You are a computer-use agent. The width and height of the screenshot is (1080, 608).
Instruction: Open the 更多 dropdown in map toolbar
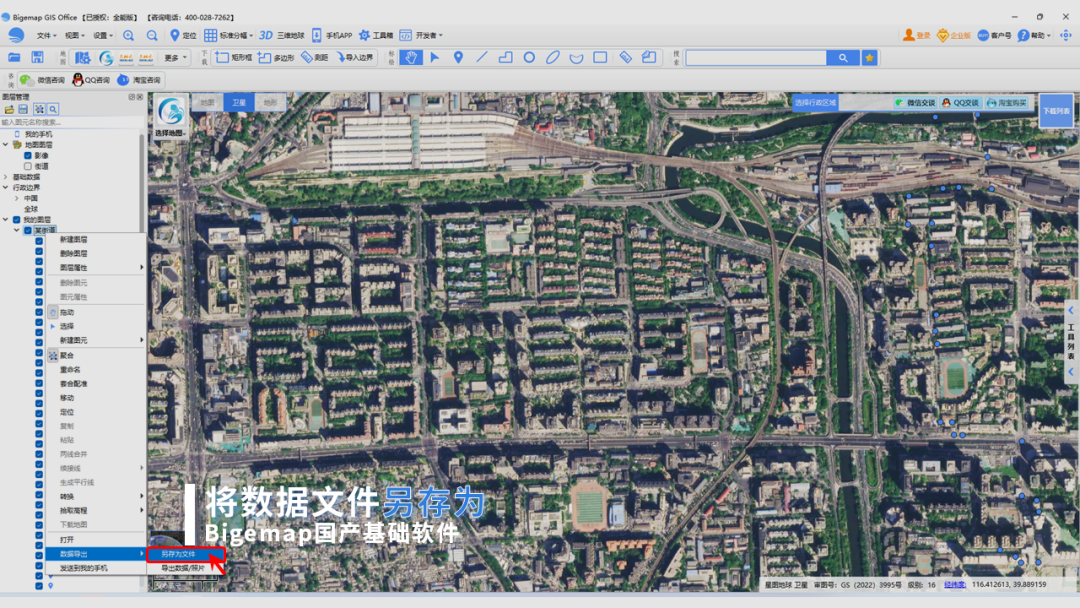tap(175, 58)
